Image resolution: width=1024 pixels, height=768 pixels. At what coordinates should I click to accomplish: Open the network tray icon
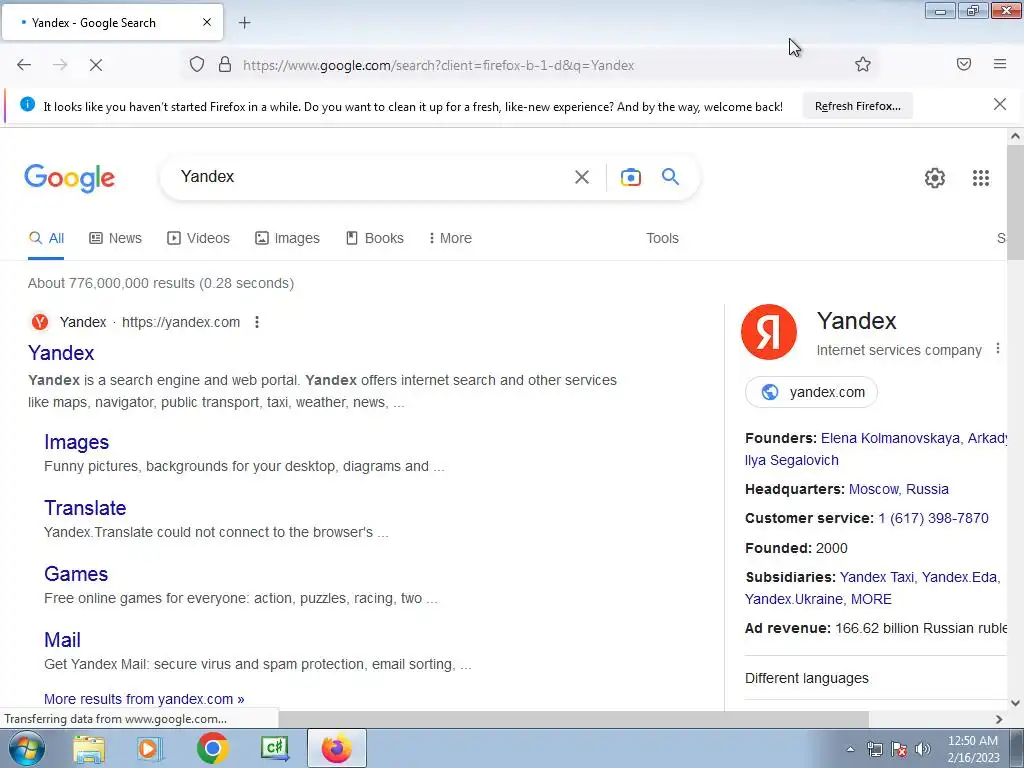tap(874, 749)
